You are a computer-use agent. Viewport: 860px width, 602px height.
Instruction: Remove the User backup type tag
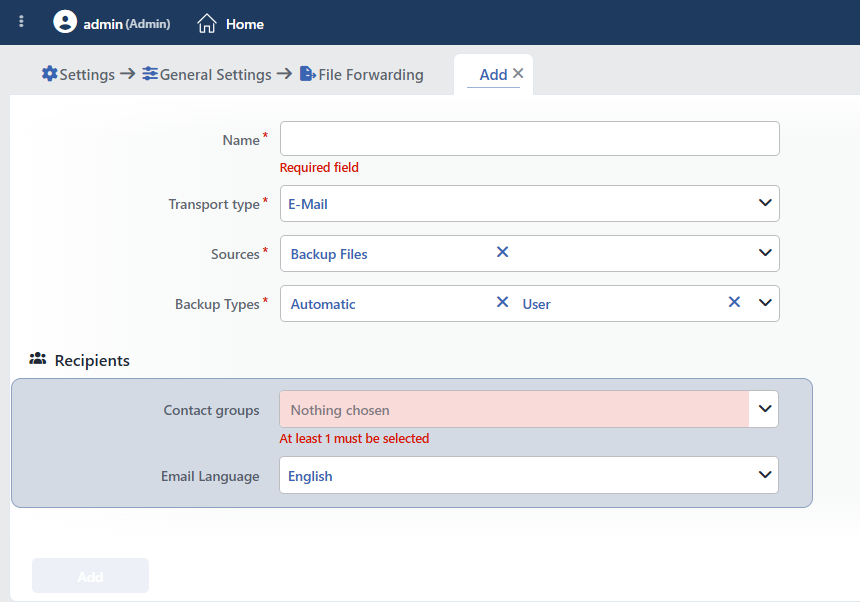click(x=734, y=302)
